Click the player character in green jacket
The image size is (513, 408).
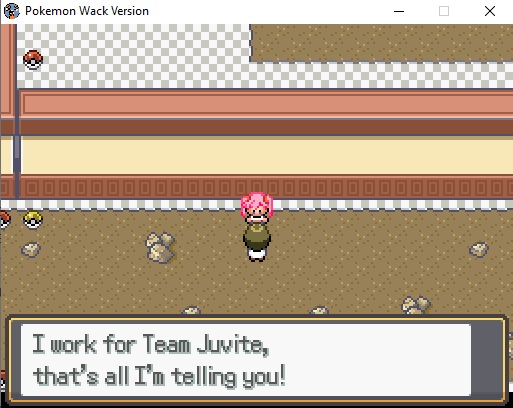tap(257, 242)
